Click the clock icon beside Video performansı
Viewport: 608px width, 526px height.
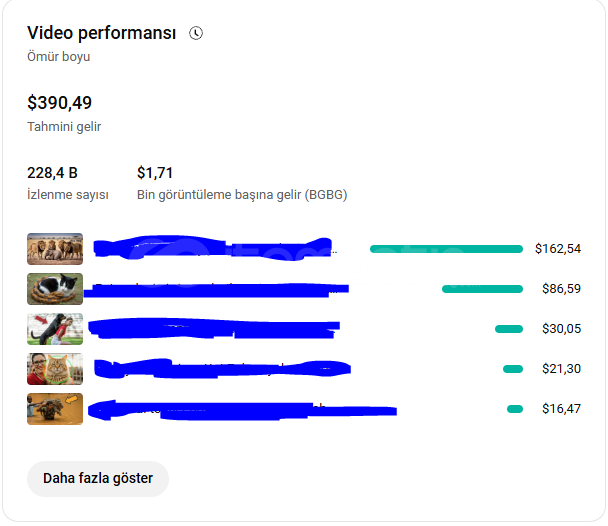click(196, 33)
